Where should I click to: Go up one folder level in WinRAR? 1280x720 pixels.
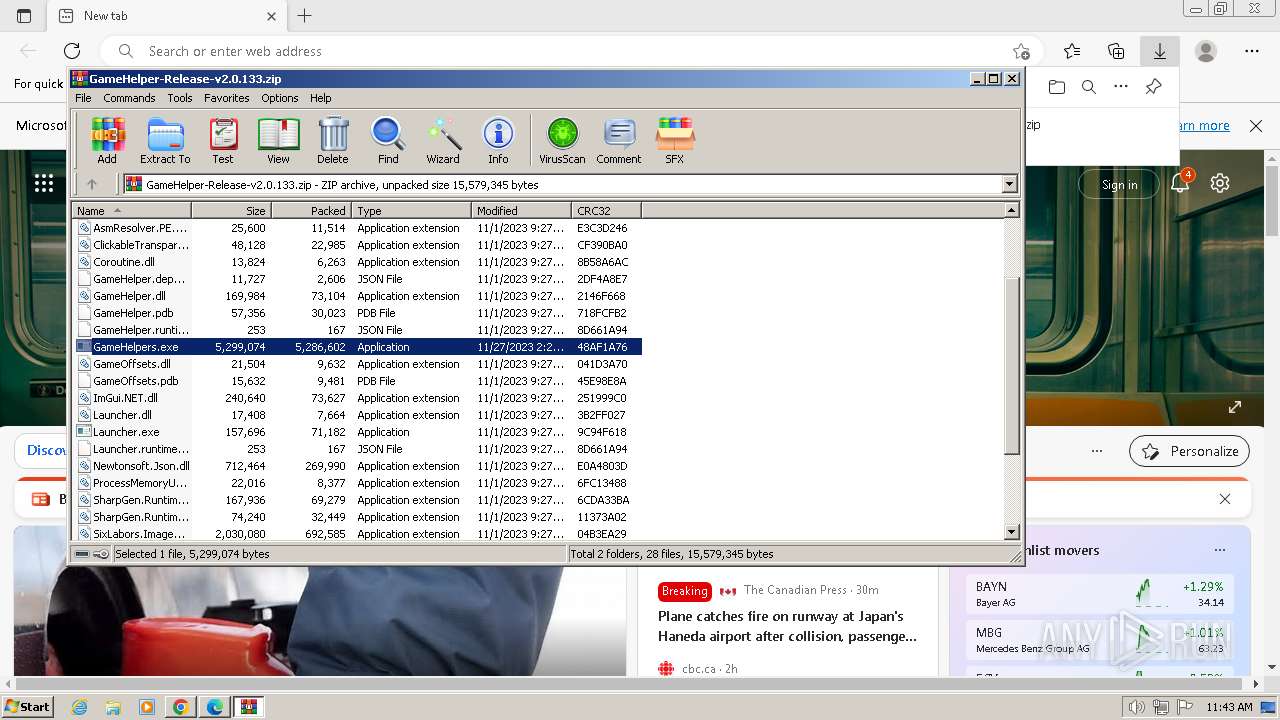point(92,184)
